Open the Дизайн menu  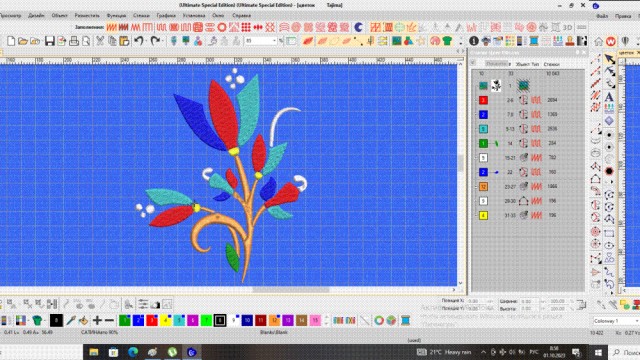pyautogui.click(x=36, y=16)
